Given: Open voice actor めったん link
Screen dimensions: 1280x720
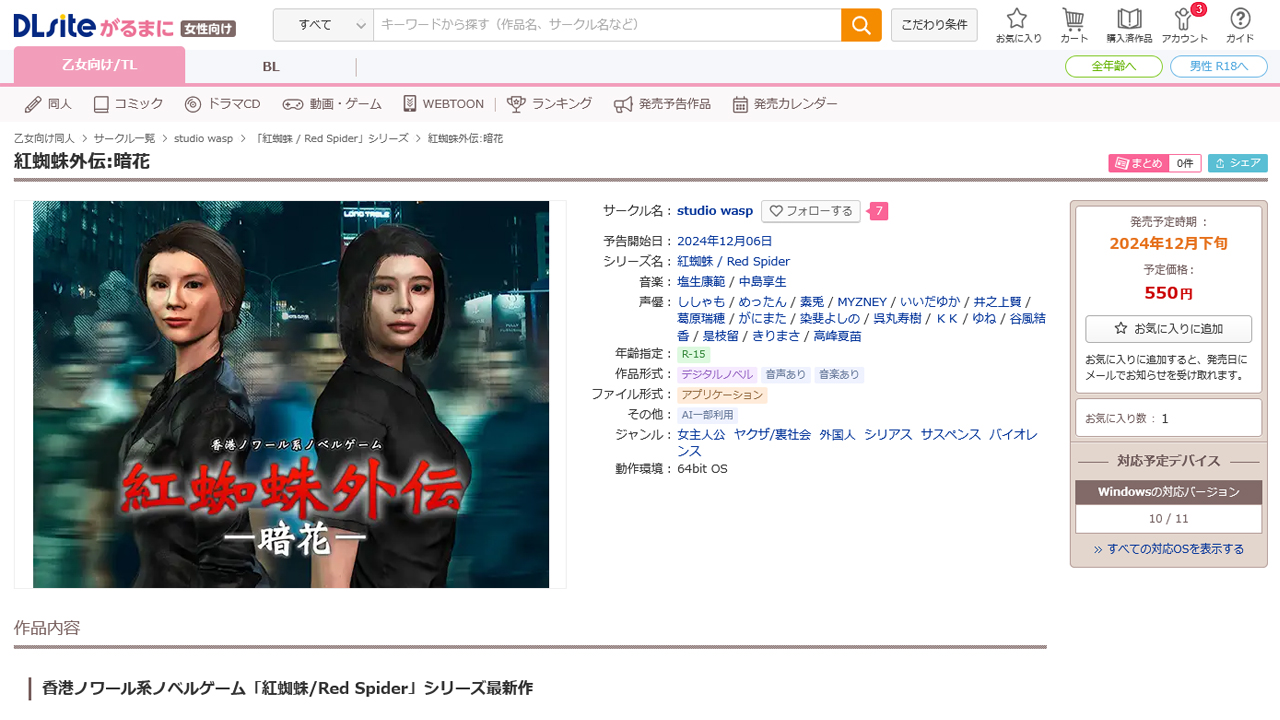Looking at the screenshot, I should click(762, 302).
